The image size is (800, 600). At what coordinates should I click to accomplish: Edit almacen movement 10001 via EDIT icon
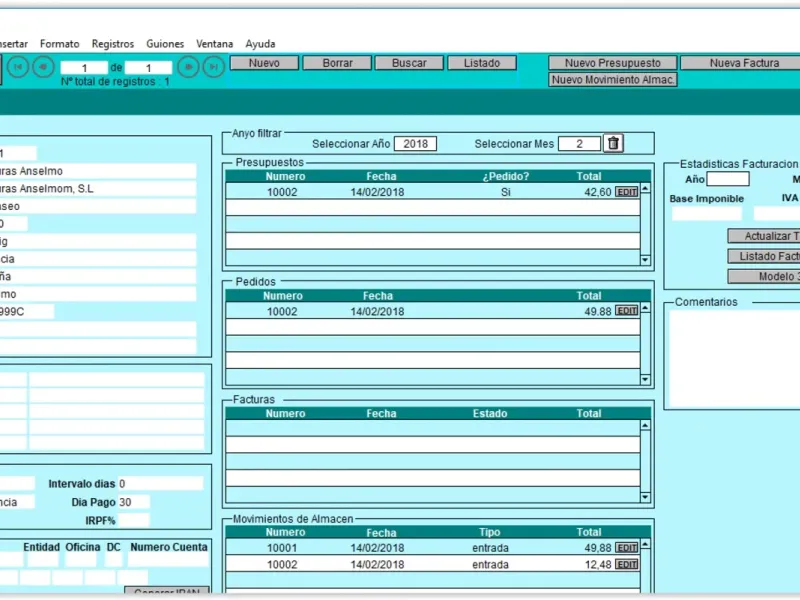627,547
